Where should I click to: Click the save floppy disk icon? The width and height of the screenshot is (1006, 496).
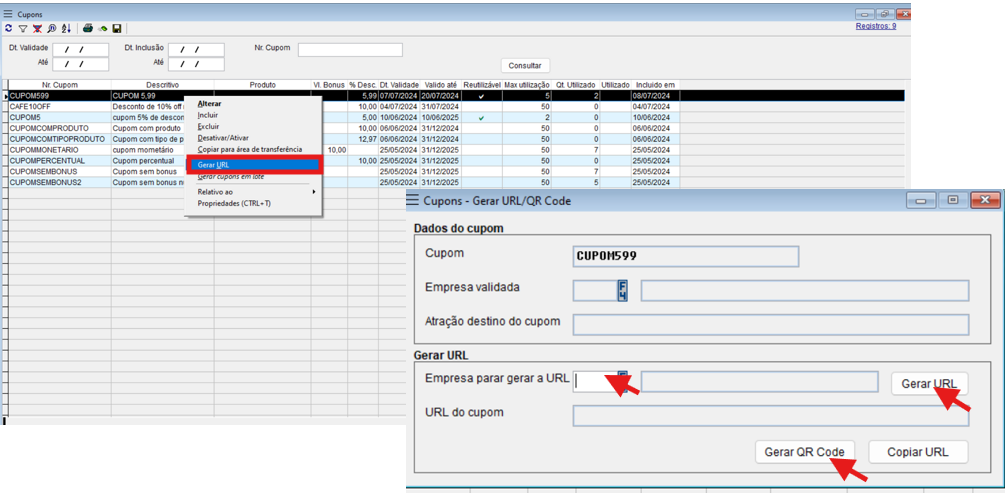pyautogui.click(x=117, y=29)
